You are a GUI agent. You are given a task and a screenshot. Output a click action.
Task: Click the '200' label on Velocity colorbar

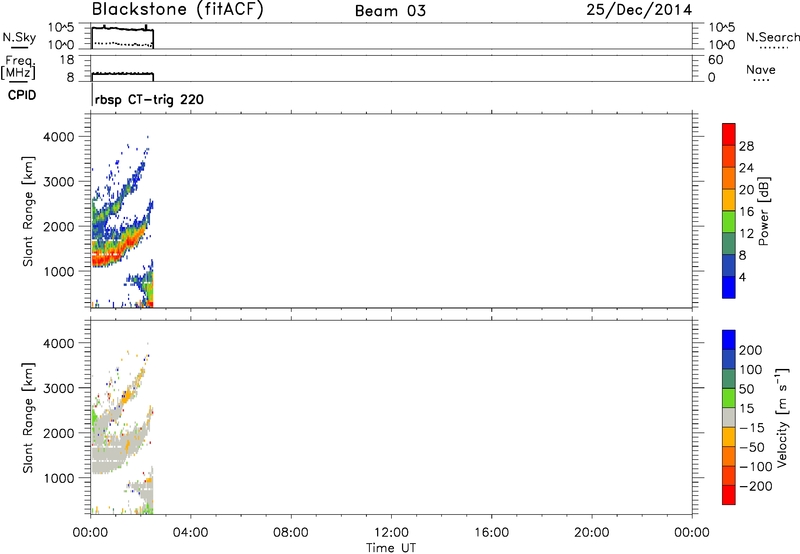[x=751, y=350]
